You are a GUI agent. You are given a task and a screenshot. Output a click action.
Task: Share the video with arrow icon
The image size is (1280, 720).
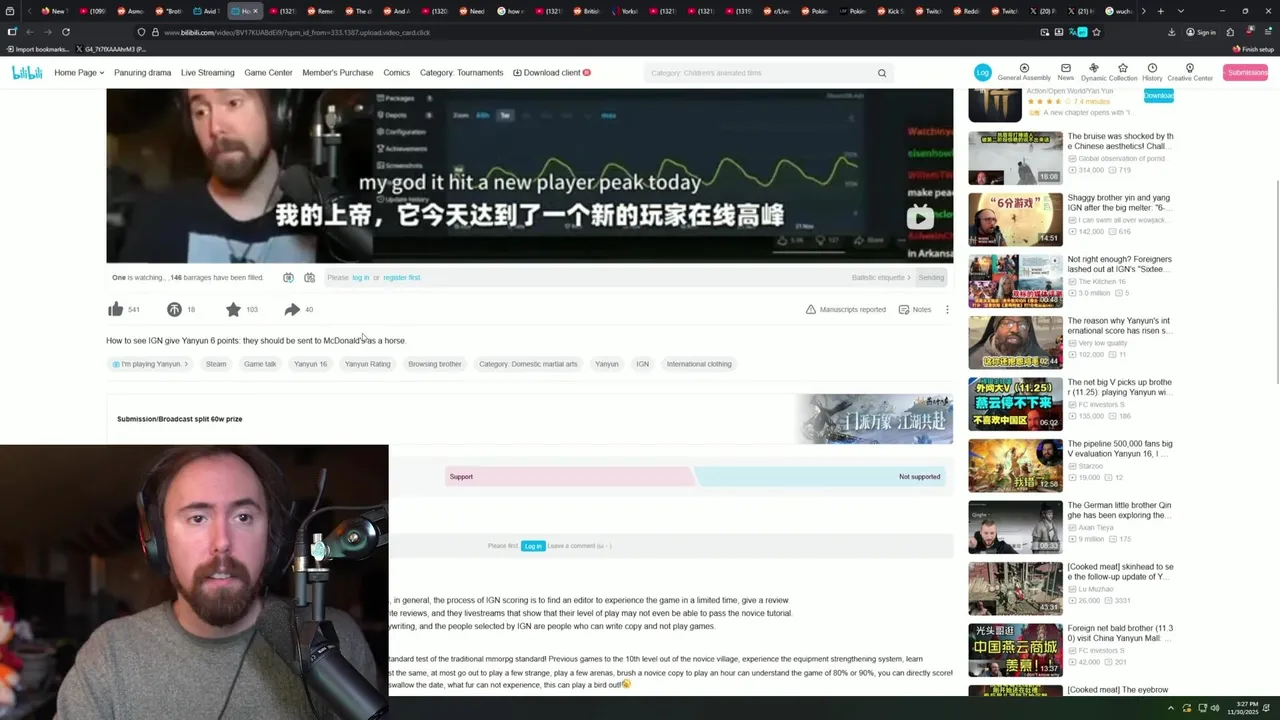click(292, 309)
